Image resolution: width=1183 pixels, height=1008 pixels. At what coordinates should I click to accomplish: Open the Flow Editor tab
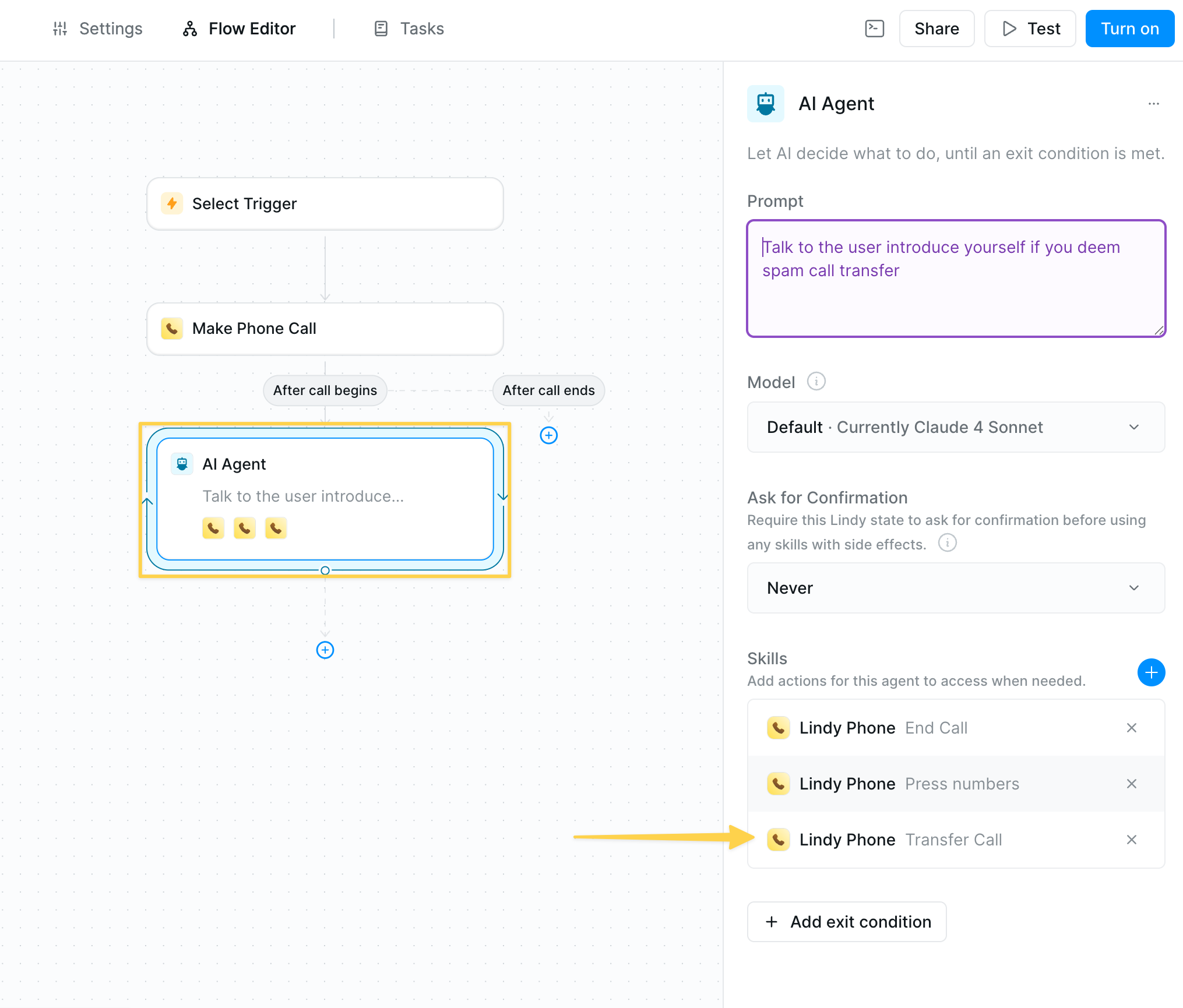pyautogui.click(x=239, y=29)
